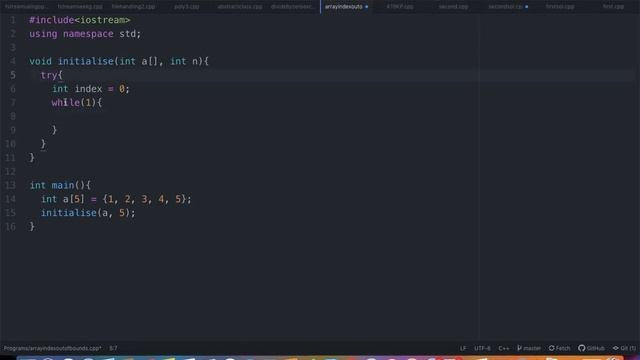Click the cursor position 5:7 indicator
Screen dimensions: 640x360
coord(113,348)
